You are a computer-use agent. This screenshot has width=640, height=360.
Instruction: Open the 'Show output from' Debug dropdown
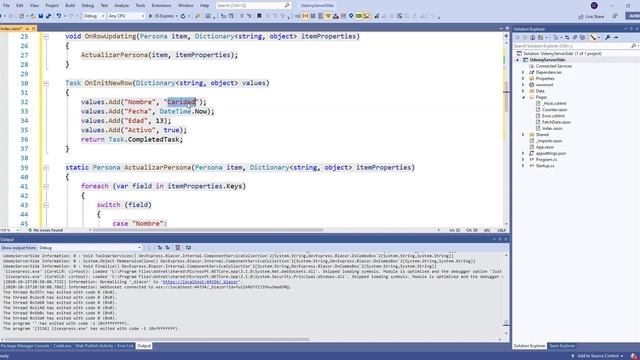point(90,248)
